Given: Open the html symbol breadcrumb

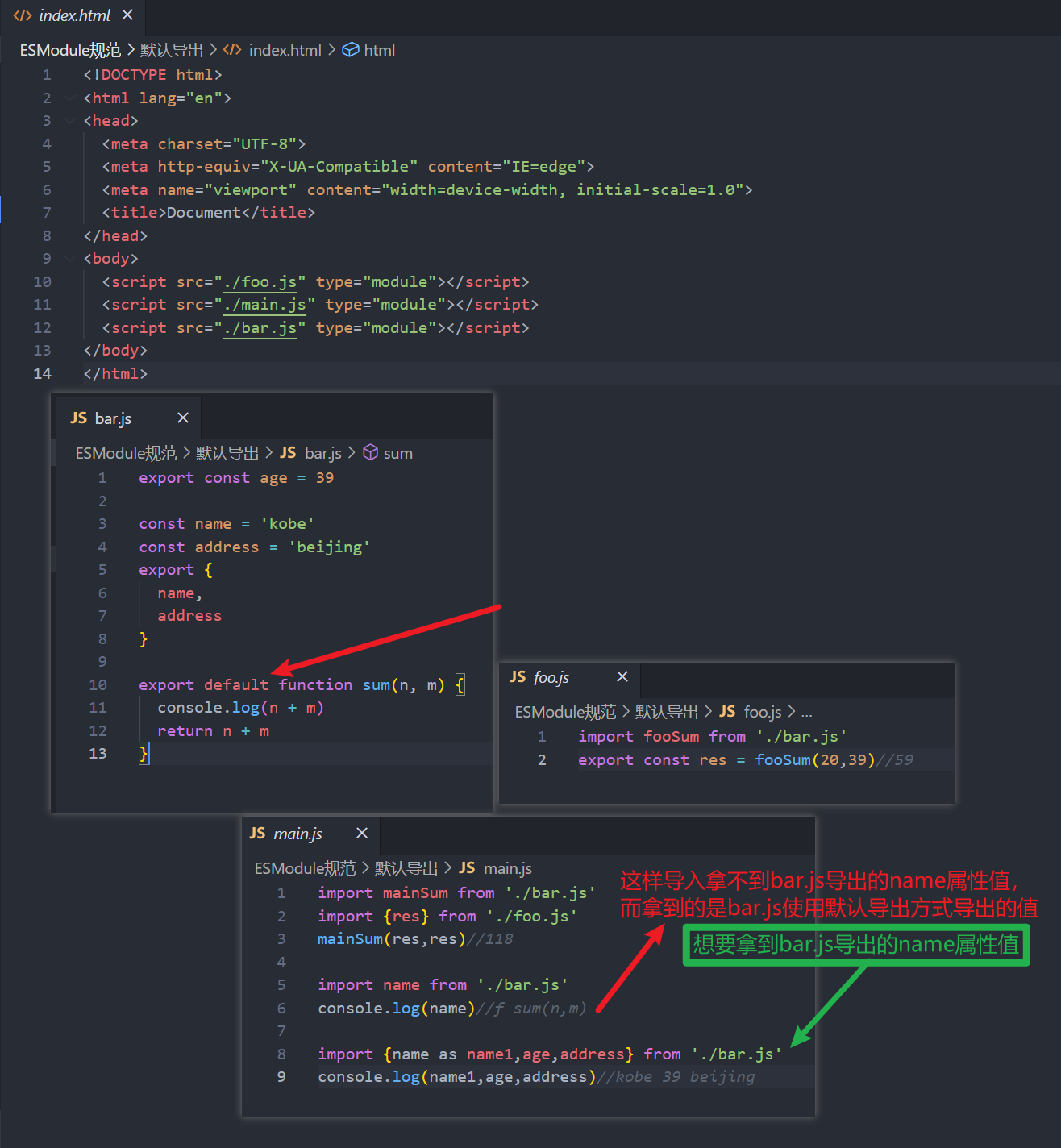Looking at the screenshot, I should pyautogui.click(x=380, y=50).
